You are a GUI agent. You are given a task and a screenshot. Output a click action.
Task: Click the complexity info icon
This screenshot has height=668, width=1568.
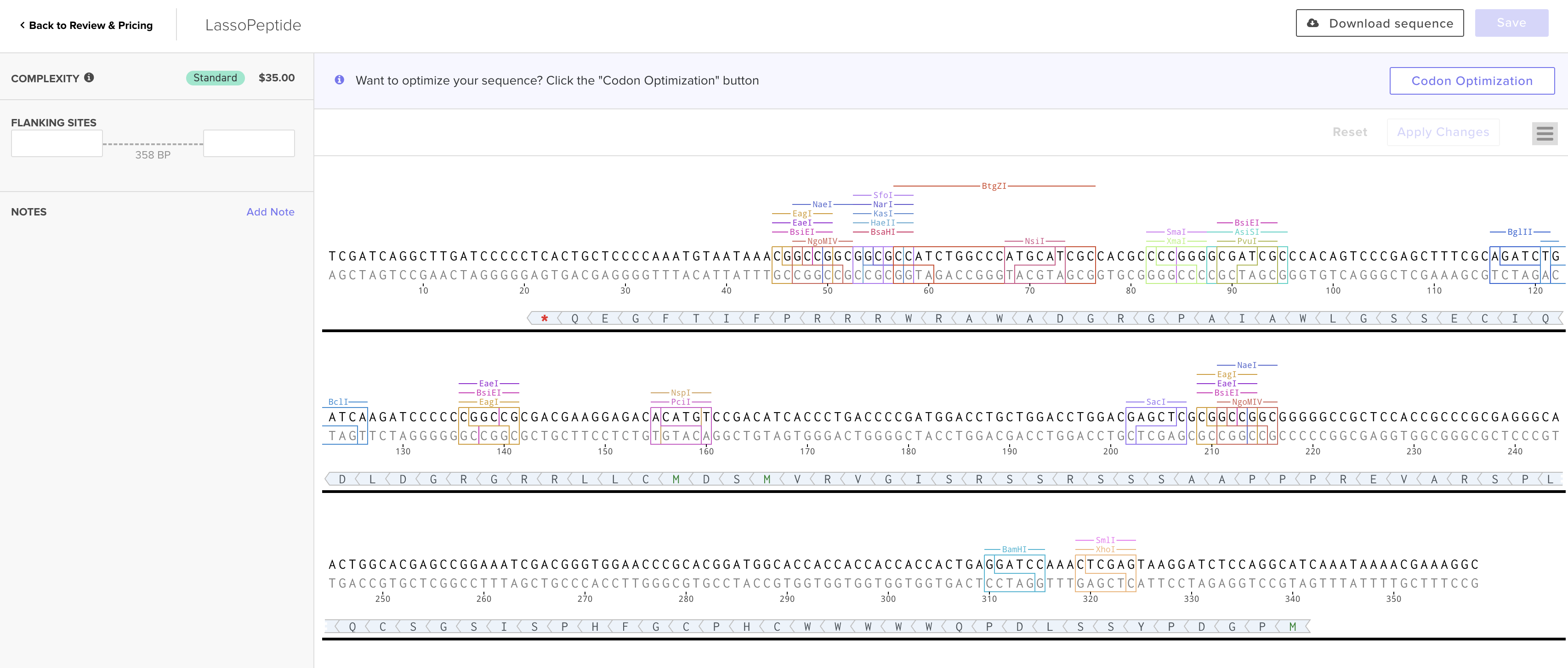point(89,77)
